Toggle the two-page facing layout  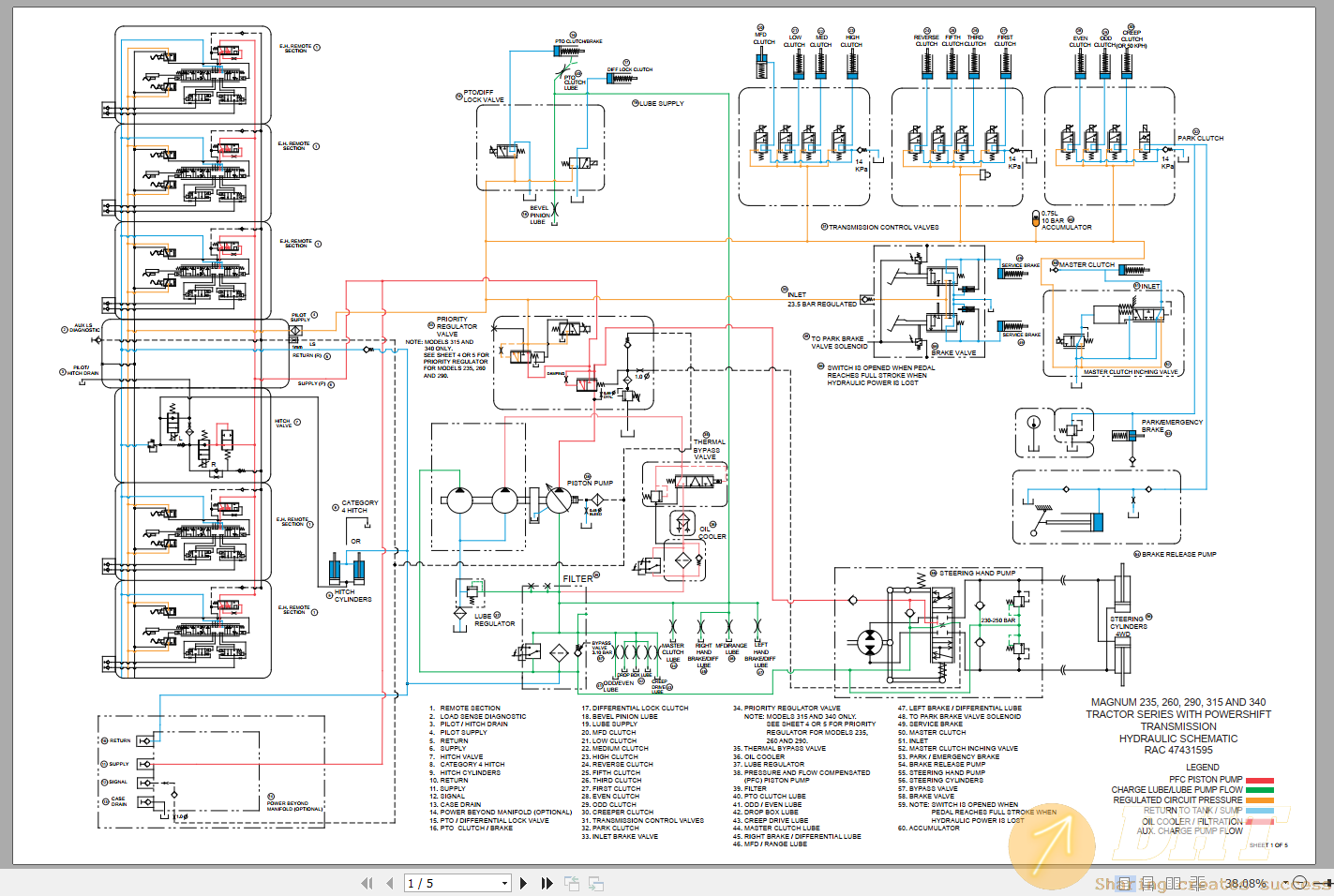(x=1174, y=882)
